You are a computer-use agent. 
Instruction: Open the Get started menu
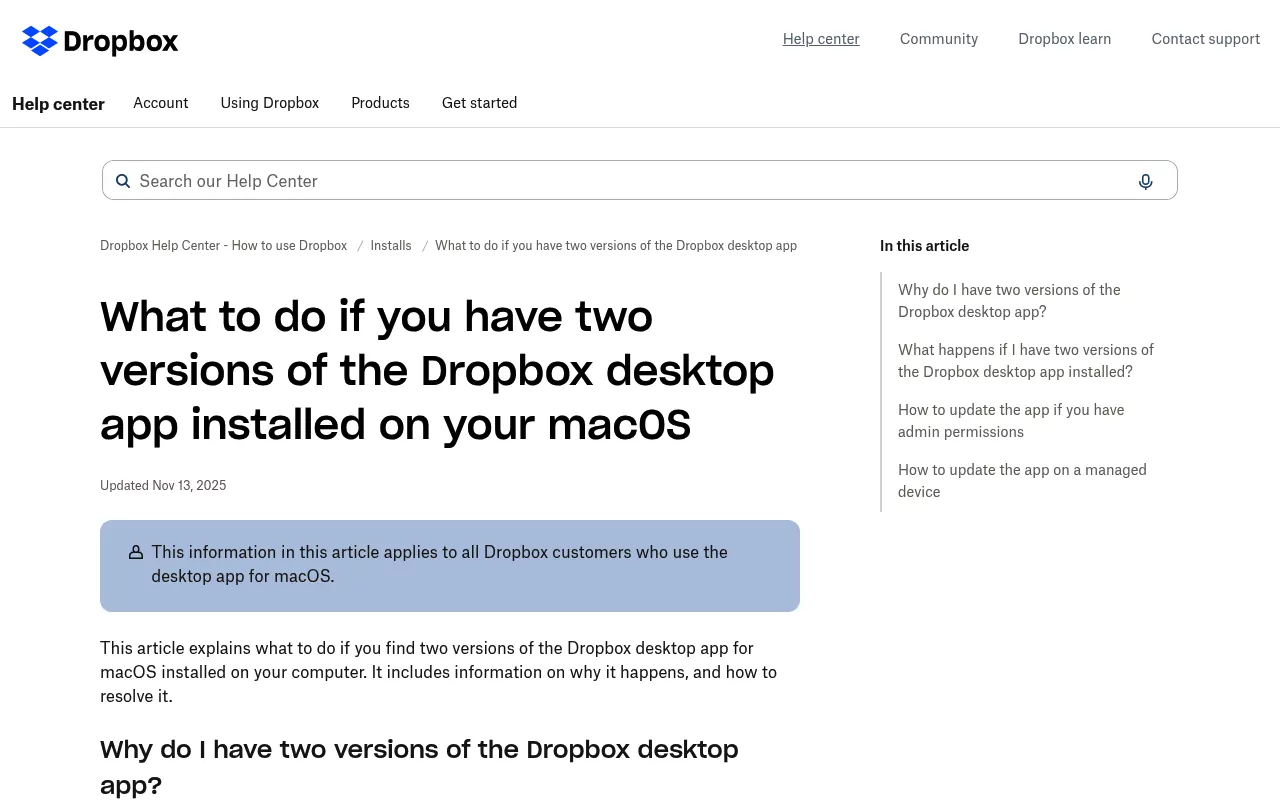click(480, 103)
